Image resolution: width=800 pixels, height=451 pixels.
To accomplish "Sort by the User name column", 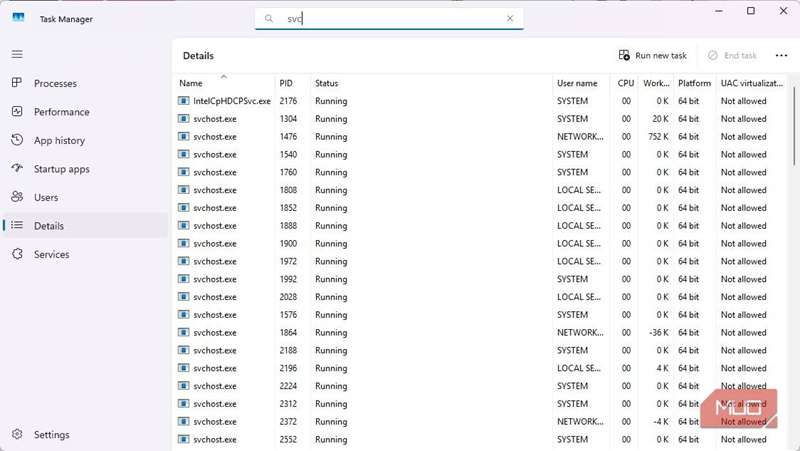I will coord(577,83).
